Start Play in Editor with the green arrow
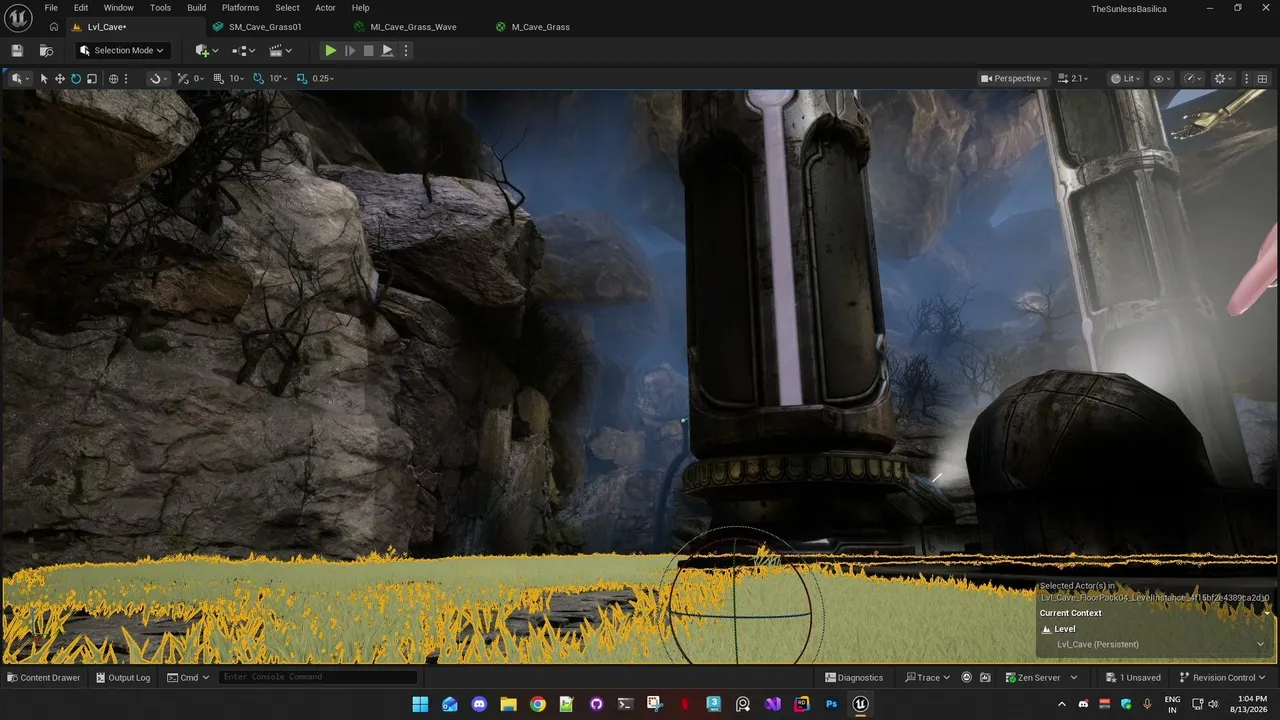 click(330, 51)
